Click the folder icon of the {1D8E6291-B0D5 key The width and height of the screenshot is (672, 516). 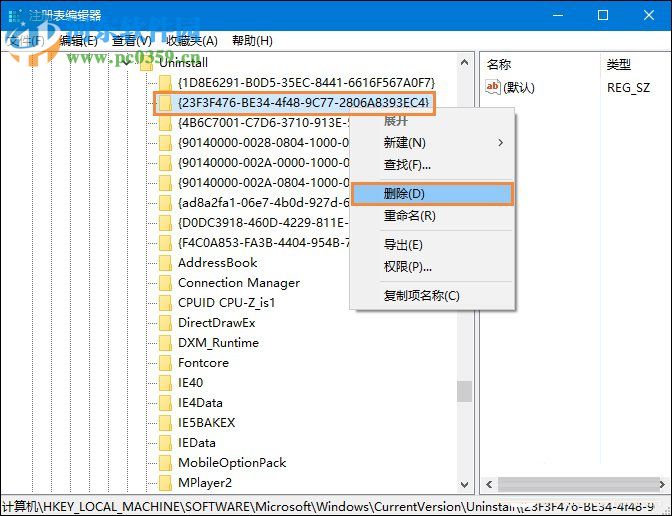pos(165,83)
